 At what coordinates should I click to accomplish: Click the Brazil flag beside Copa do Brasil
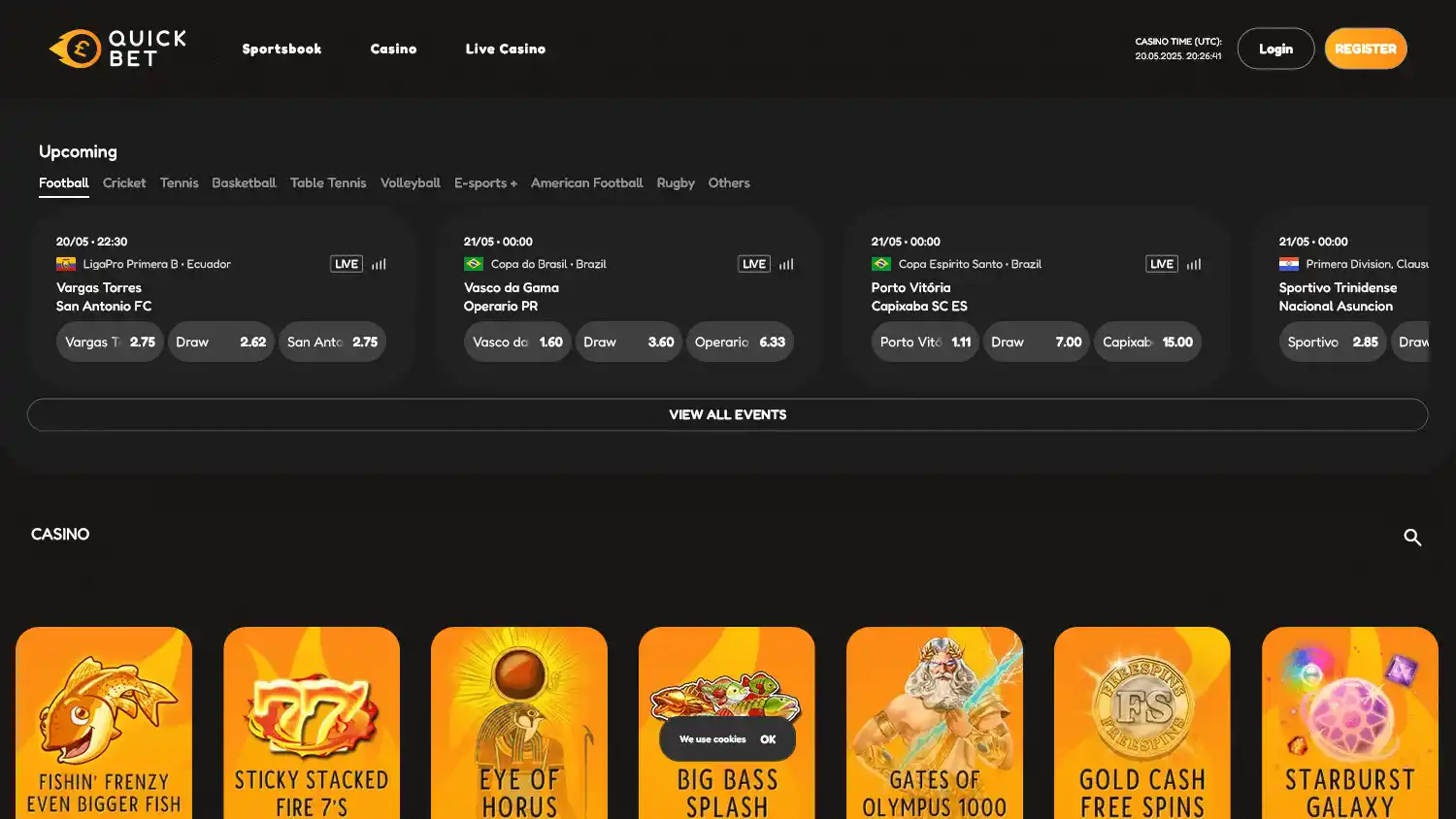474,264
